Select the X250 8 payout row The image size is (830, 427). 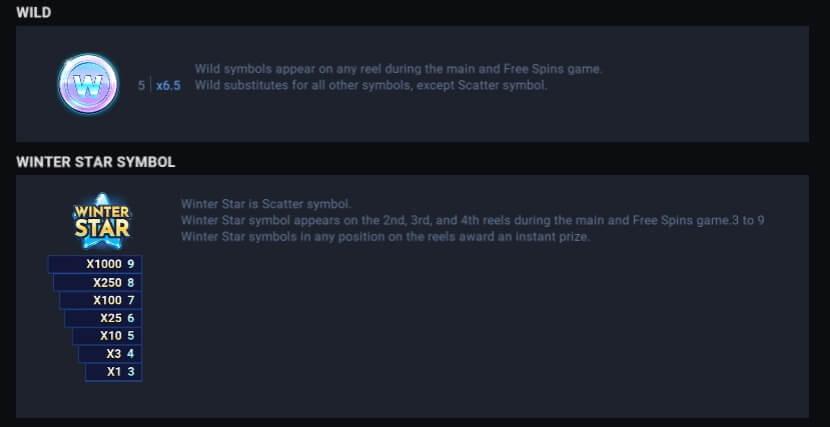[x=97, y=282]
